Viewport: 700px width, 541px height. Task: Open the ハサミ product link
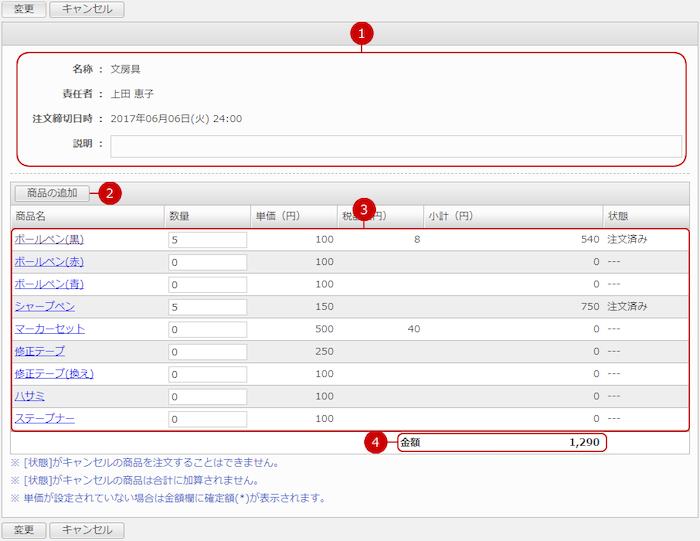[31, 396]
